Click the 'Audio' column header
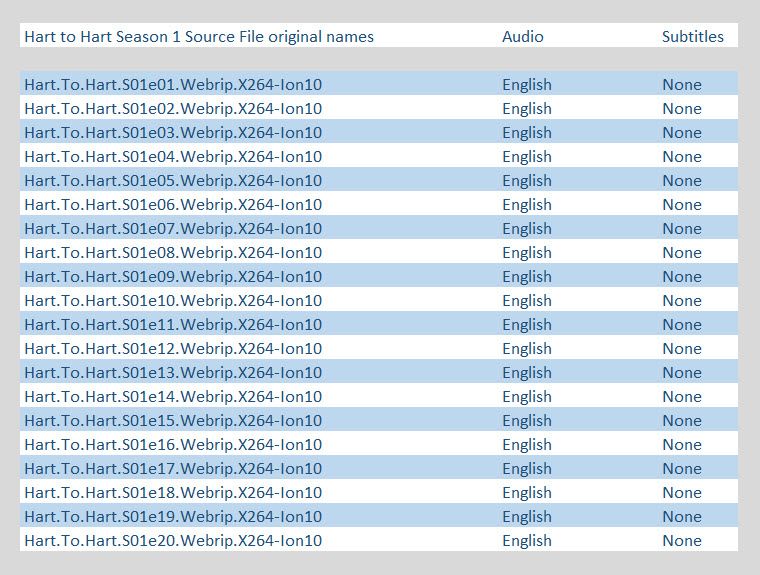This screenshot has height=575, width=760. (x=522, y=36)
